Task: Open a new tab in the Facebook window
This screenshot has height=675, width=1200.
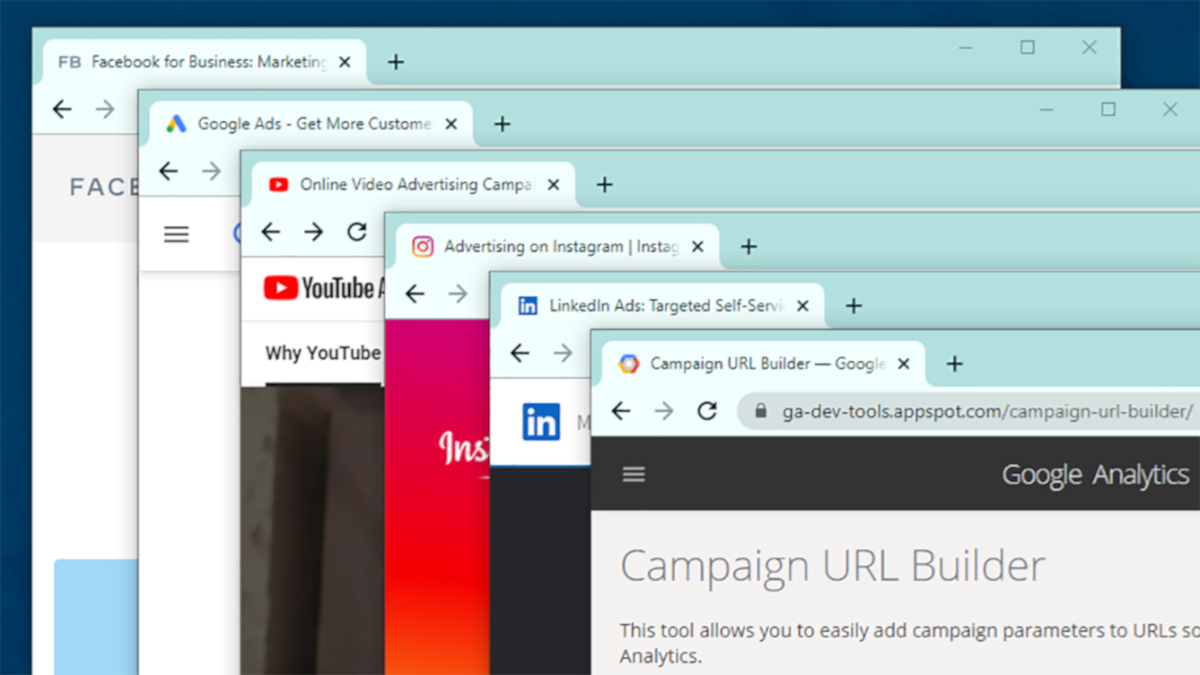Action: (396, 62)
